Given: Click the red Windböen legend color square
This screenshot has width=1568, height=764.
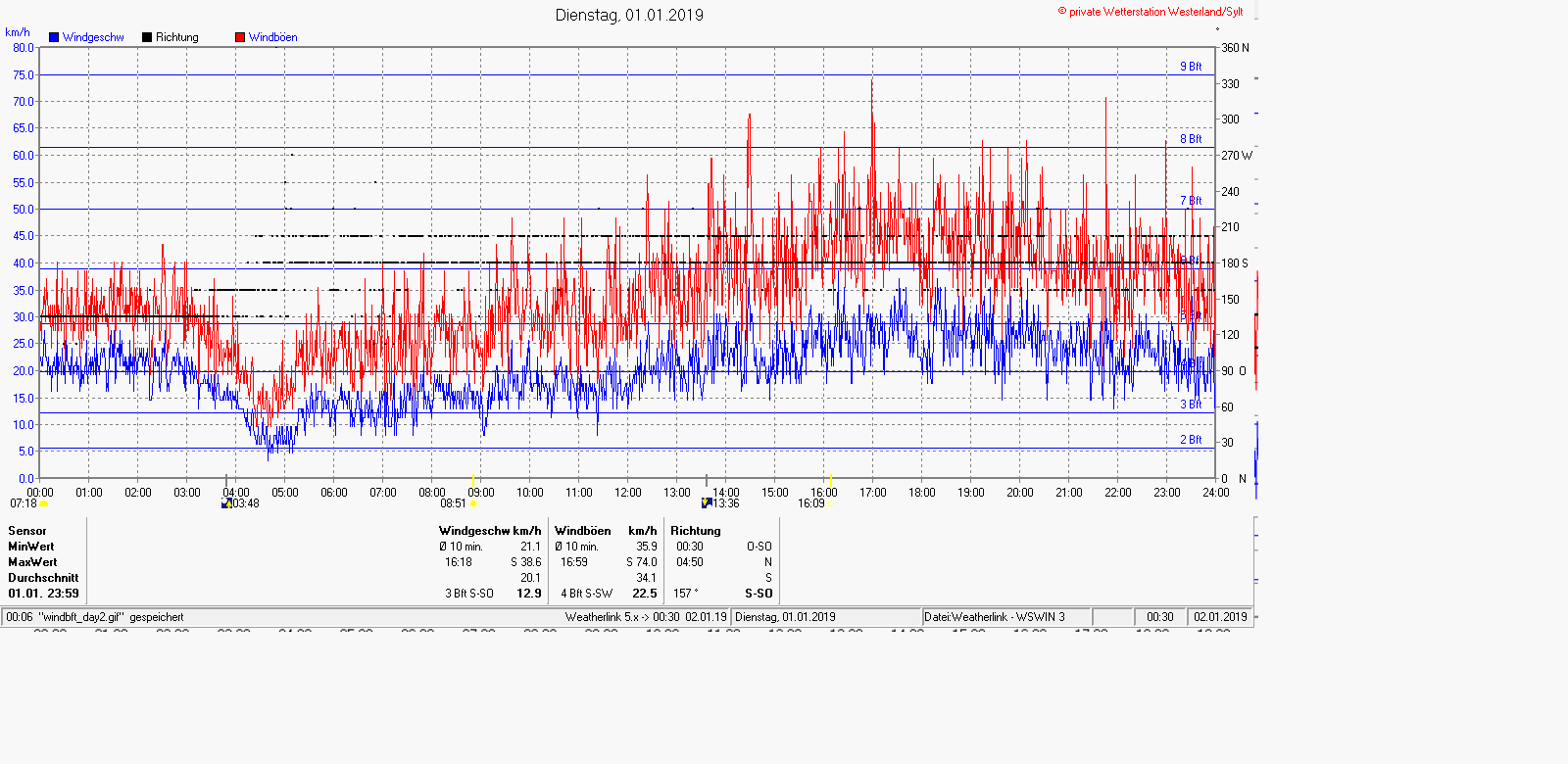Looking at the screenshot, I should pos(240,37).
